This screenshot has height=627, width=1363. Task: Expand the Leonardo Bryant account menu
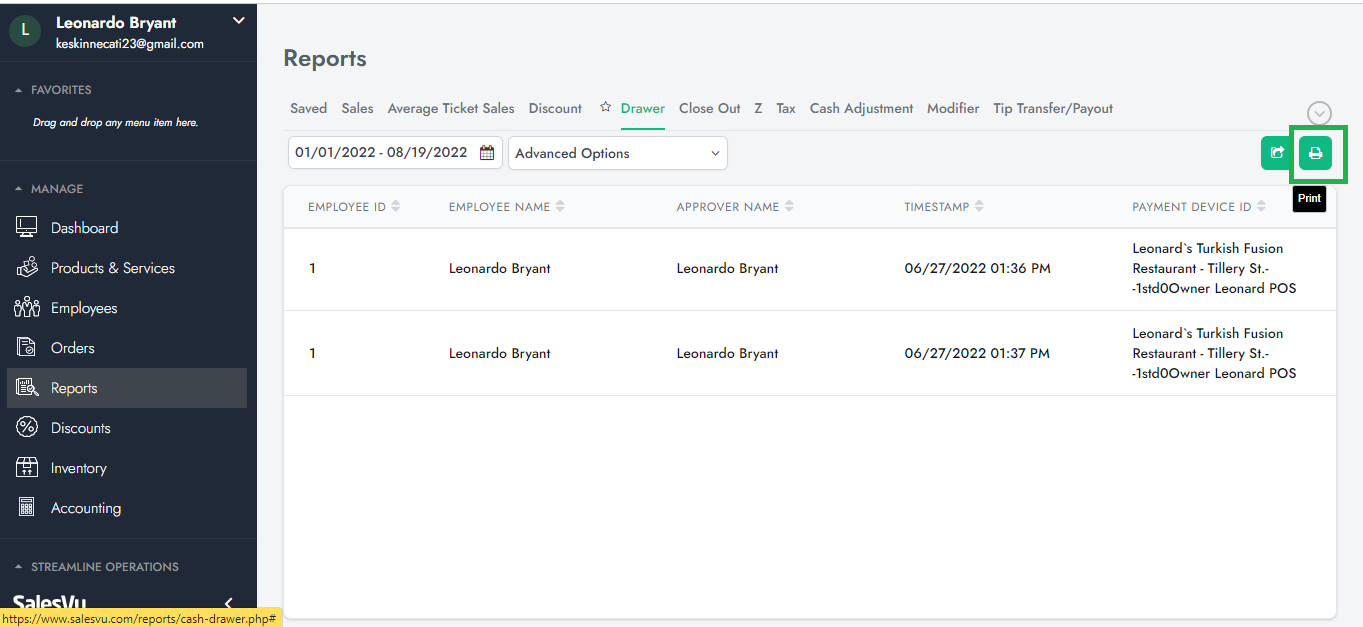click(238, 20)
